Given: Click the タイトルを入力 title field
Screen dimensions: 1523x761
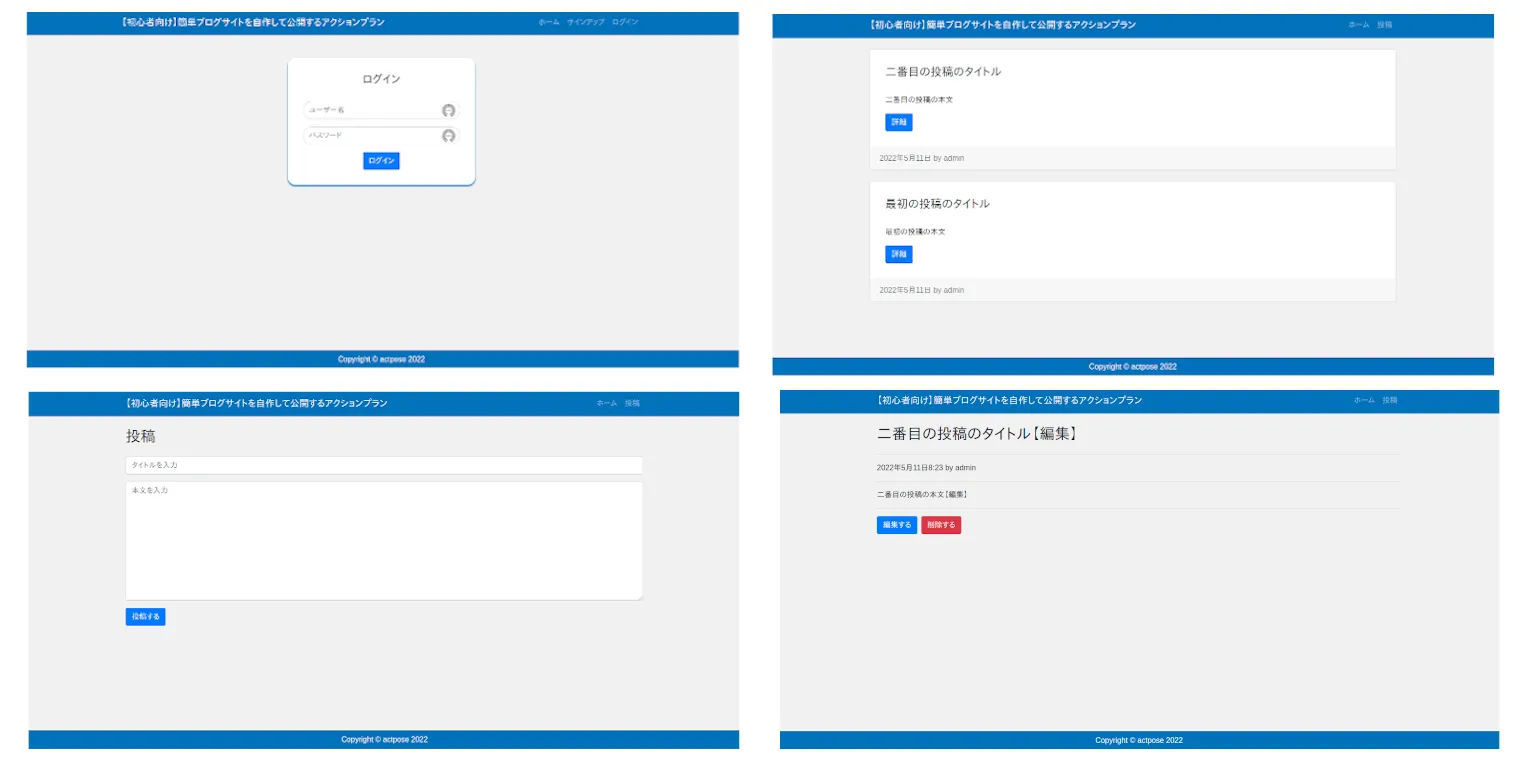Looking at the screenshot, I should pos(384,465).
